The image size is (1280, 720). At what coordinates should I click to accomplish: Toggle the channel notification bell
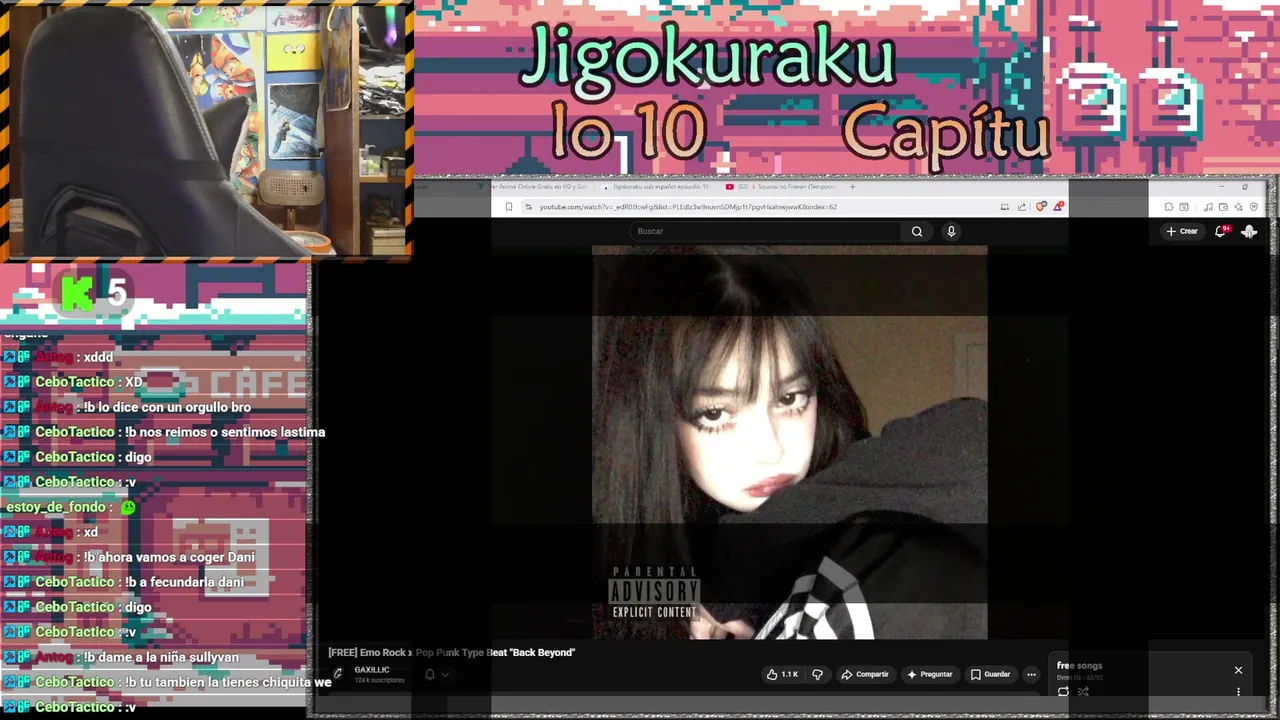(x=430, y=674)
